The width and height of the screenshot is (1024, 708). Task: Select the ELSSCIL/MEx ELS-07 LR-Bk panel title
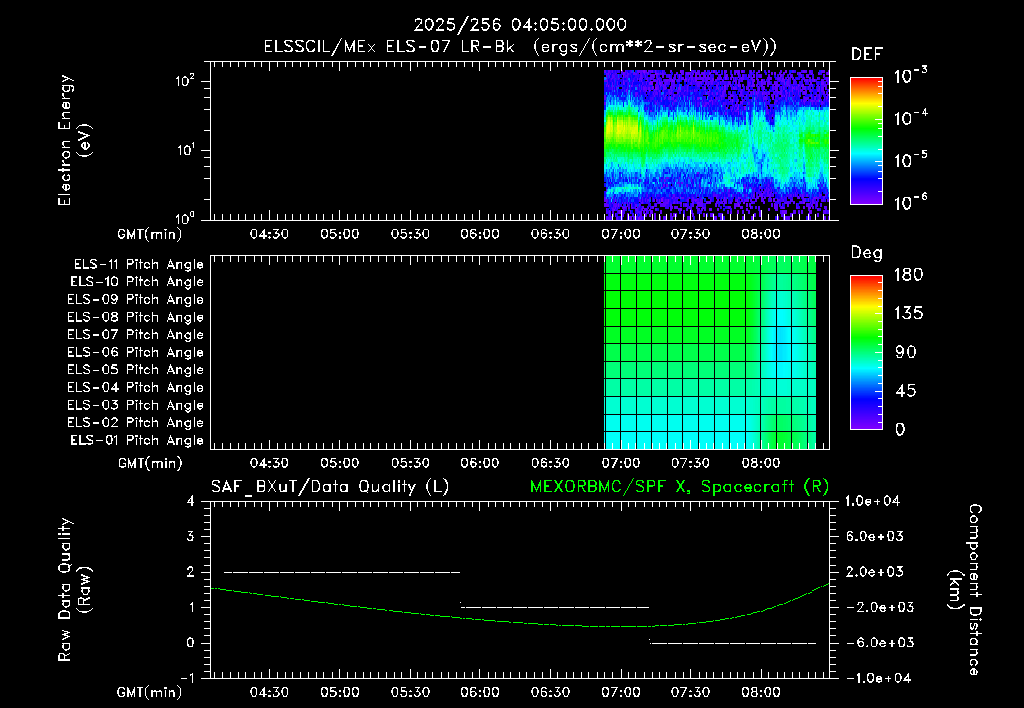[x=520, y=47]
